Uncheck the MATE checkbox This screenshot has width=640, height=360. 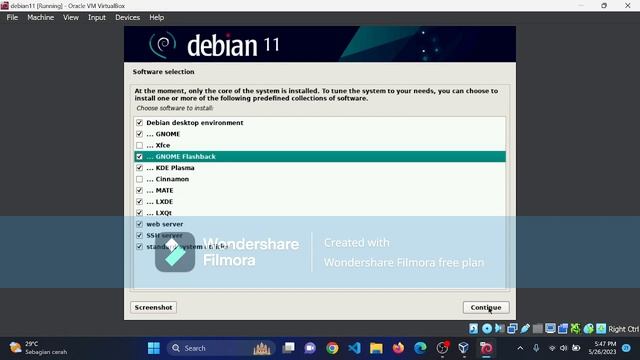[x=139, y=190]
